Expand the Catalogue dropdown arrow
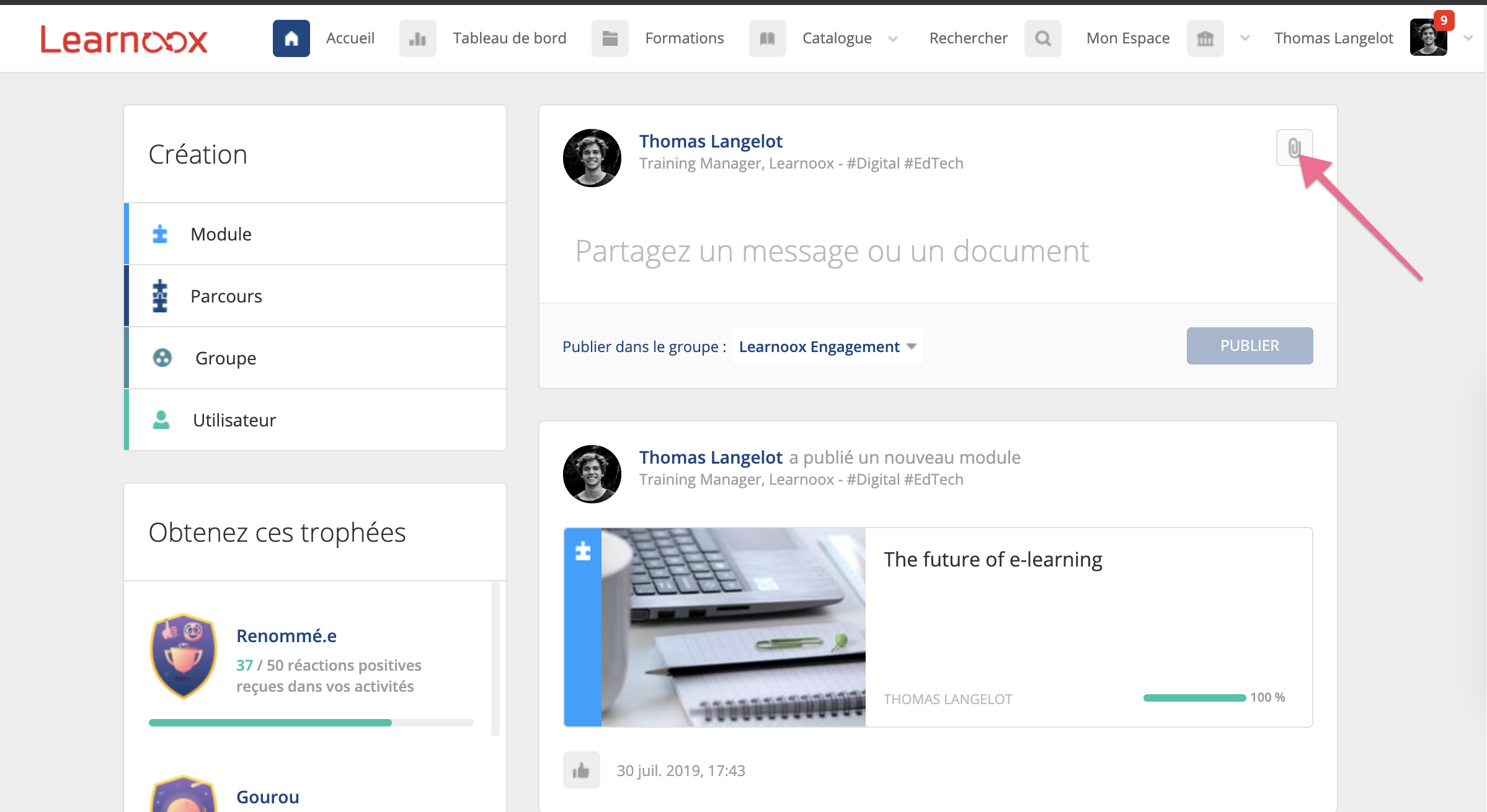Image resolution: width=1487 pixels, height=812 pixels. tap(893, 38)
